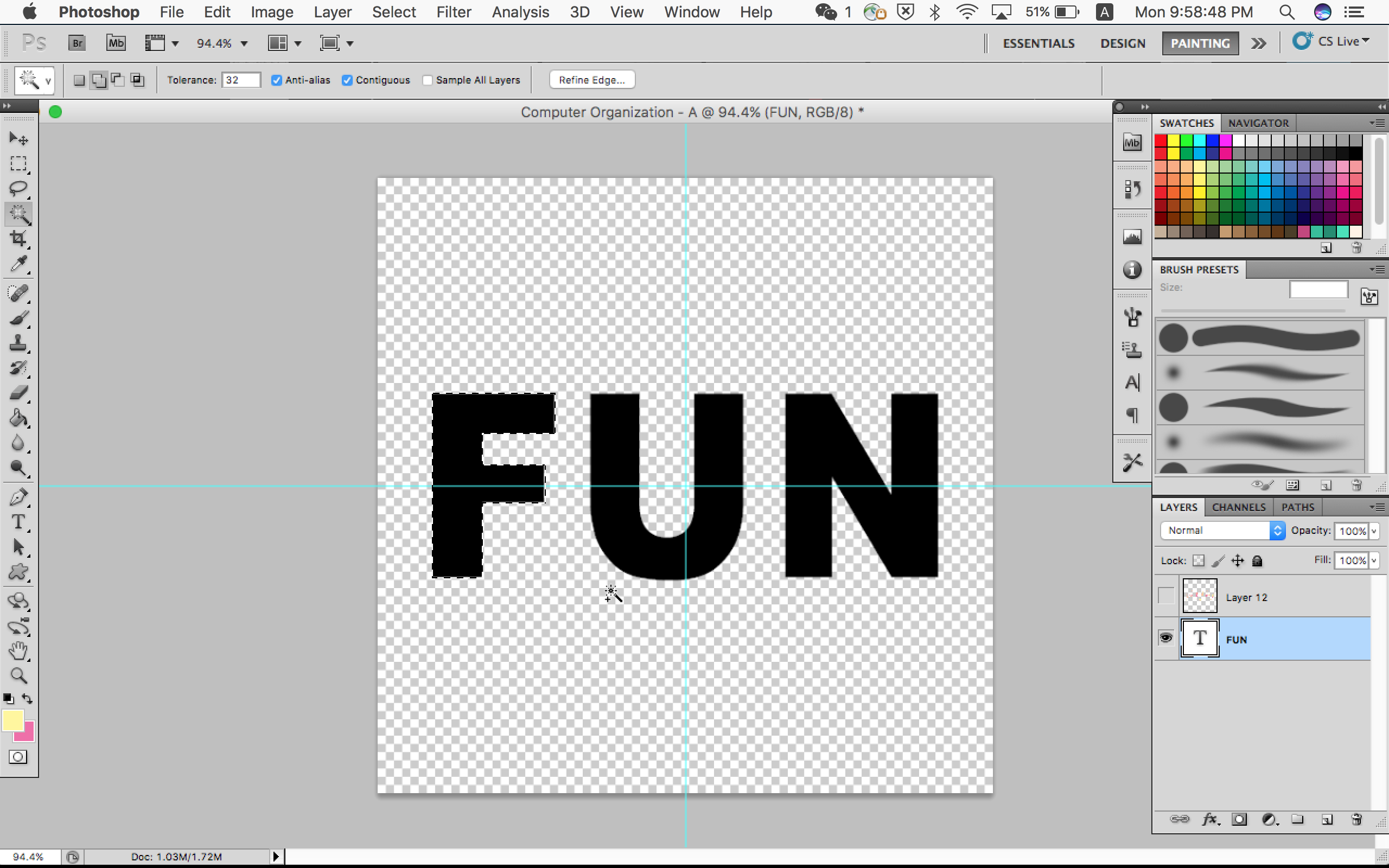1389x868 pixels.
Task: Expand the layer Opacity dropdown arrow
Action: coord(1374,531)
